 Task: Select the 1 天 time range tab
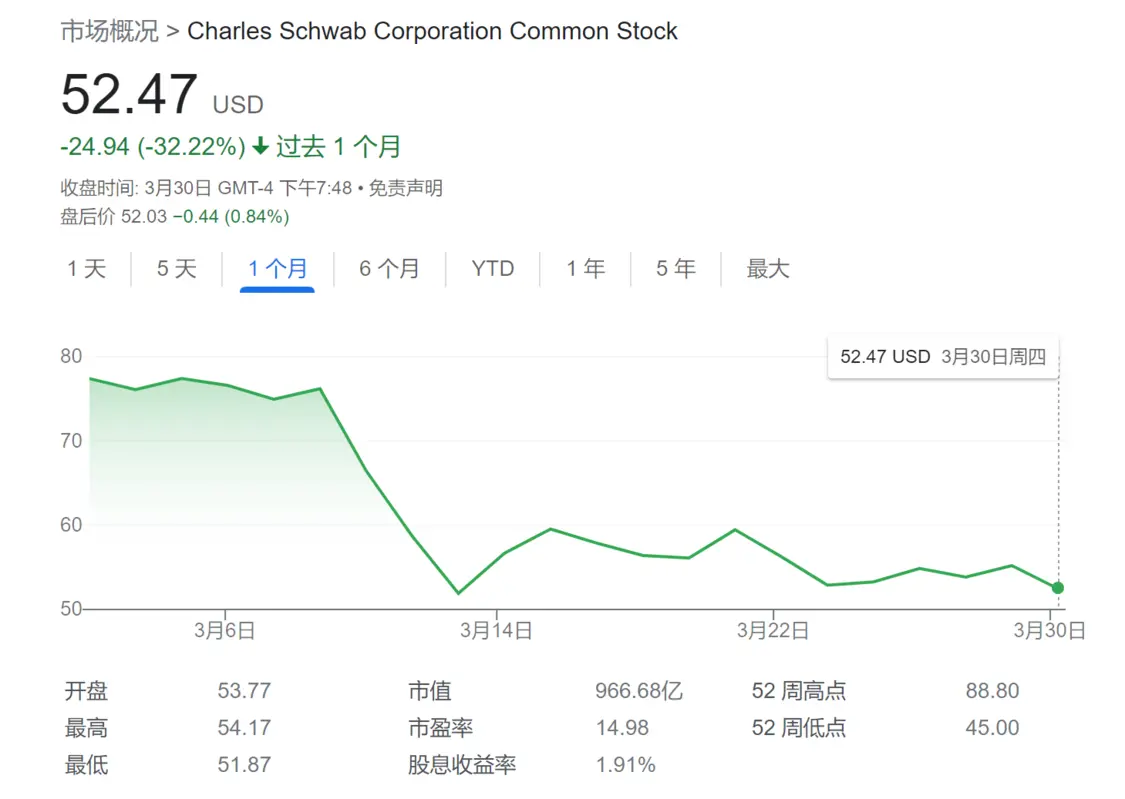coord(87,269)
